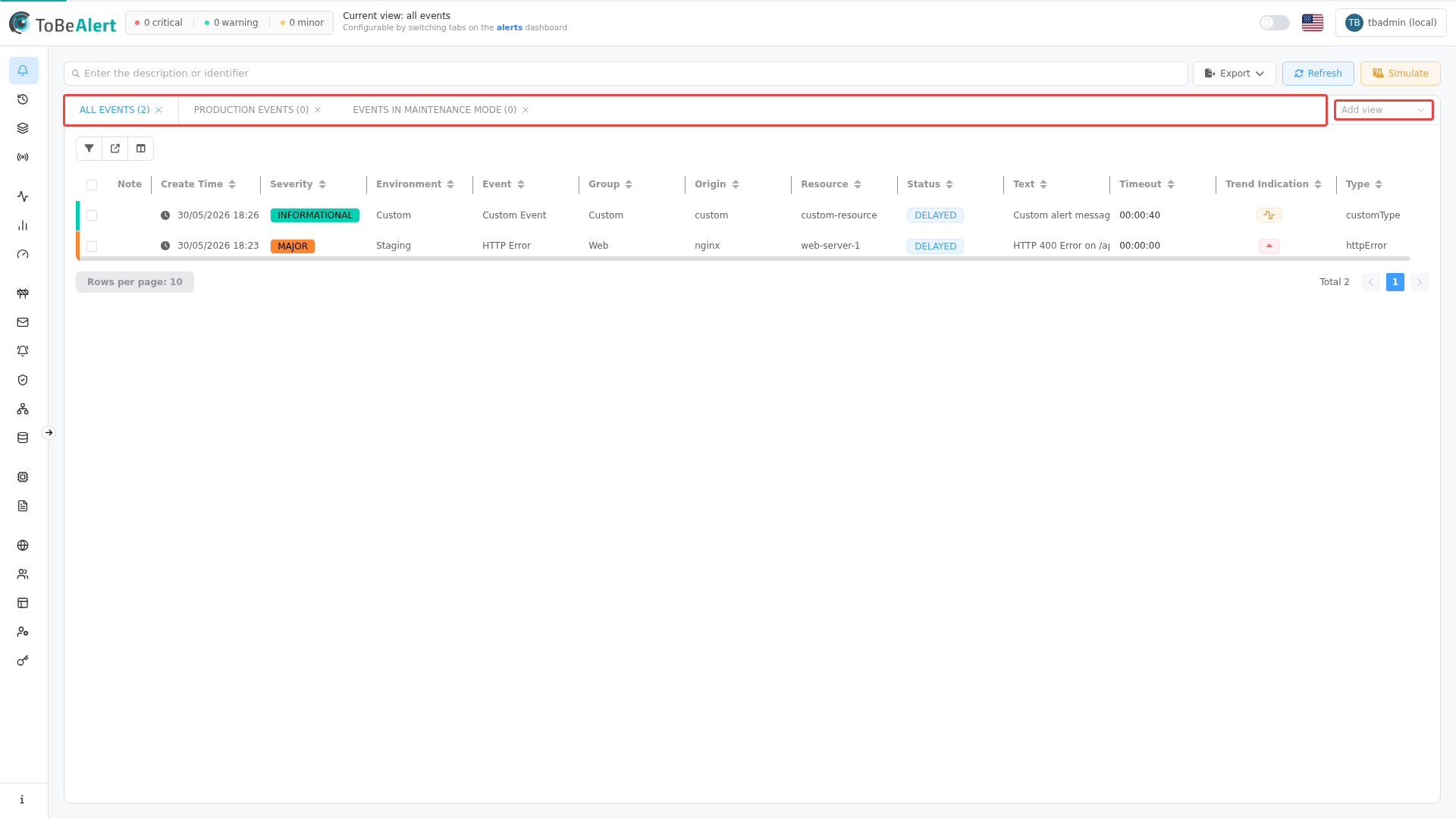Open the Export dropdown
The height and width of the screenshot is (819, 1456).
click(x=1235, y=74)
